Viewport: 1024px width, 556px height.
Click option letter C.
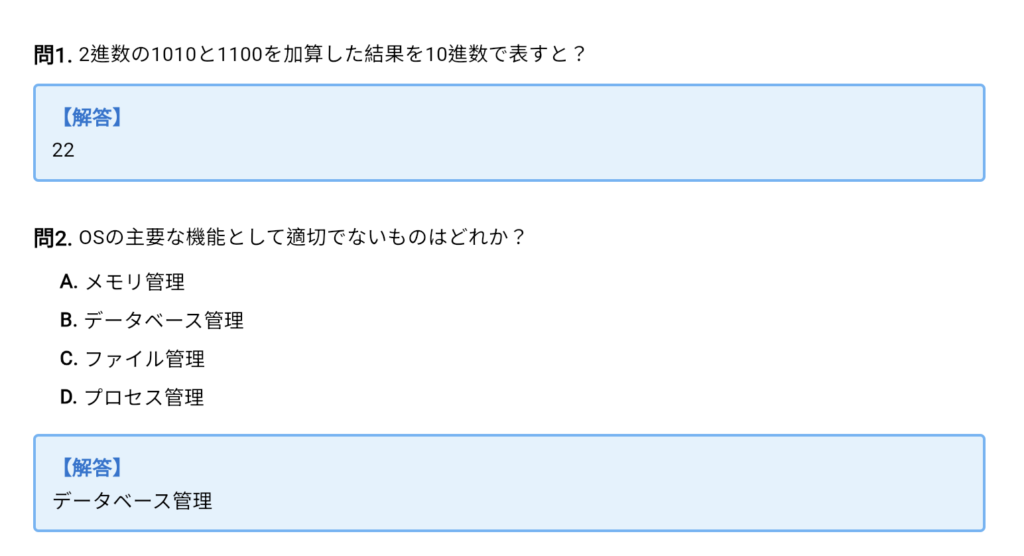68,358
